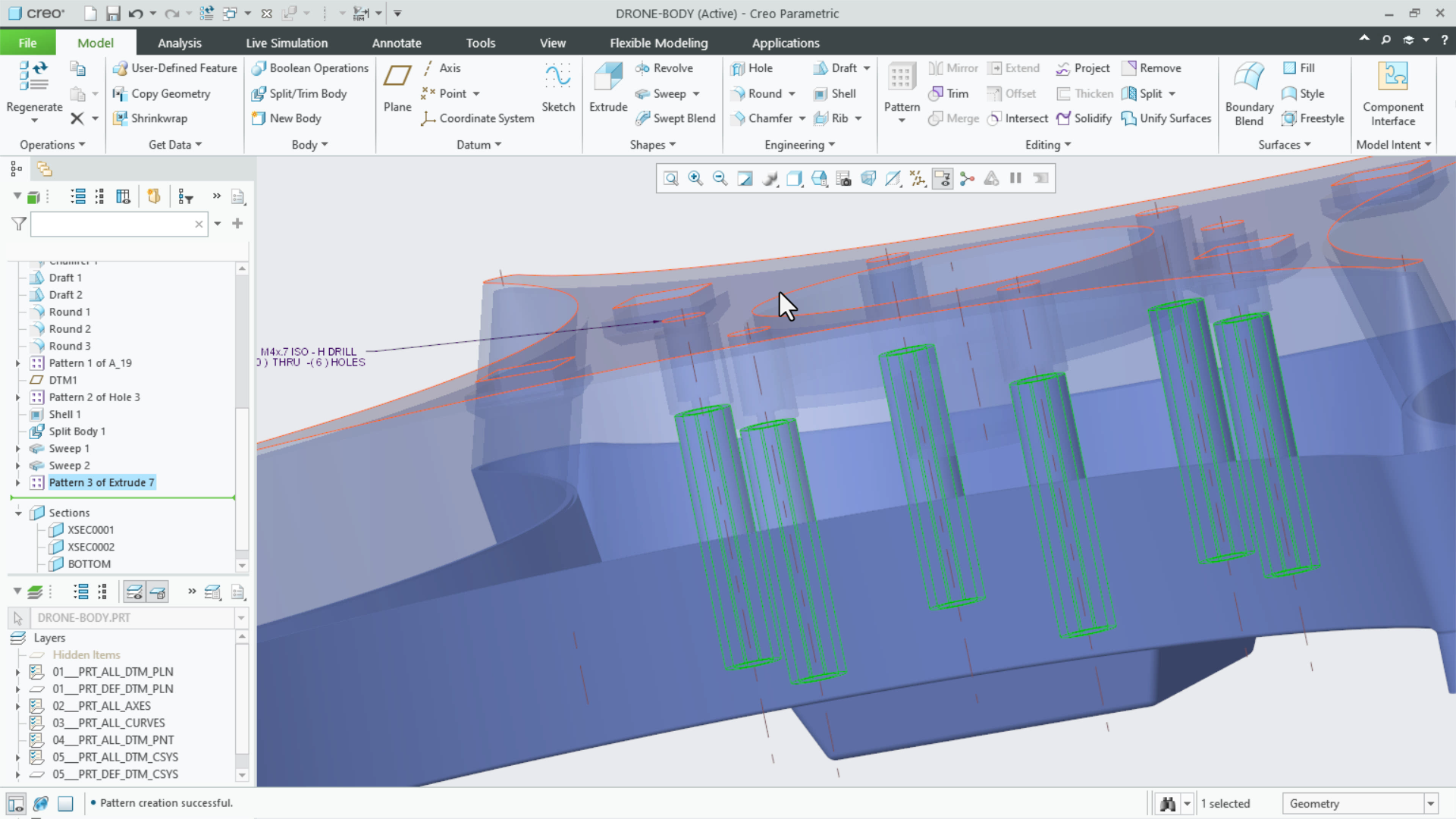Select Pattern 3 of Extrude 7 in tree
The height and width of the screenshot is (819, 1456).
pos(101,482)
